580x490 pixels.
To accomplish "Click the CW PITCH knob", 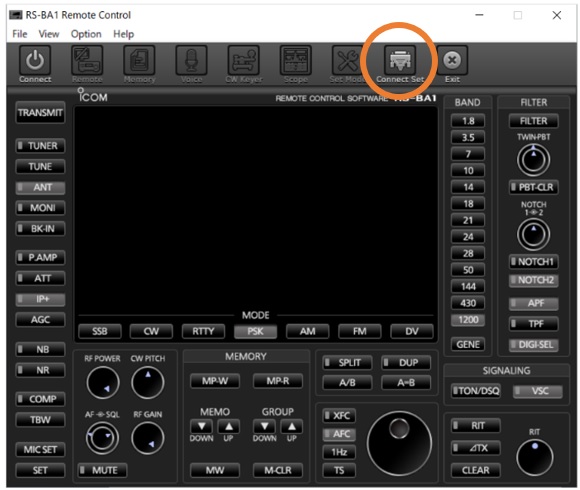I will pos(148,383).
